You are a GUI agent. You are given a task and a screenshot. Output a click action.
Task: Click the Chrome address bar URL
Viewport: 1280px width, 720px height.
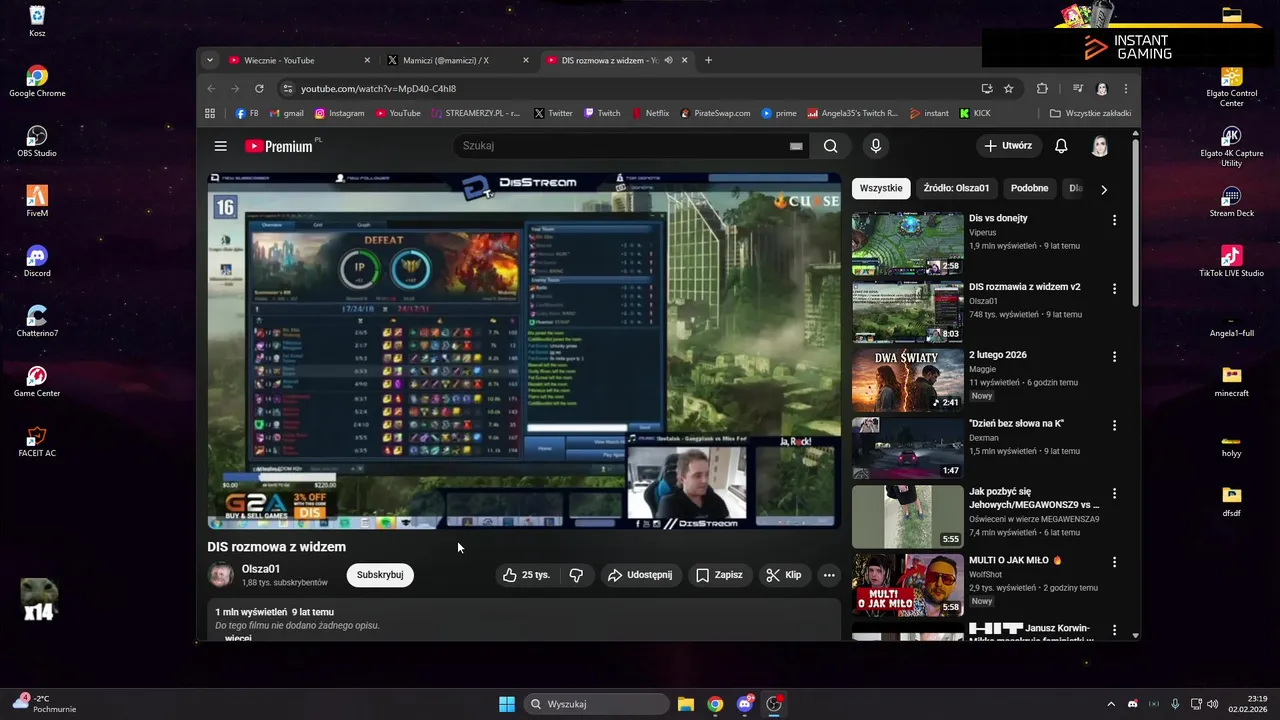tap(379, 88)
